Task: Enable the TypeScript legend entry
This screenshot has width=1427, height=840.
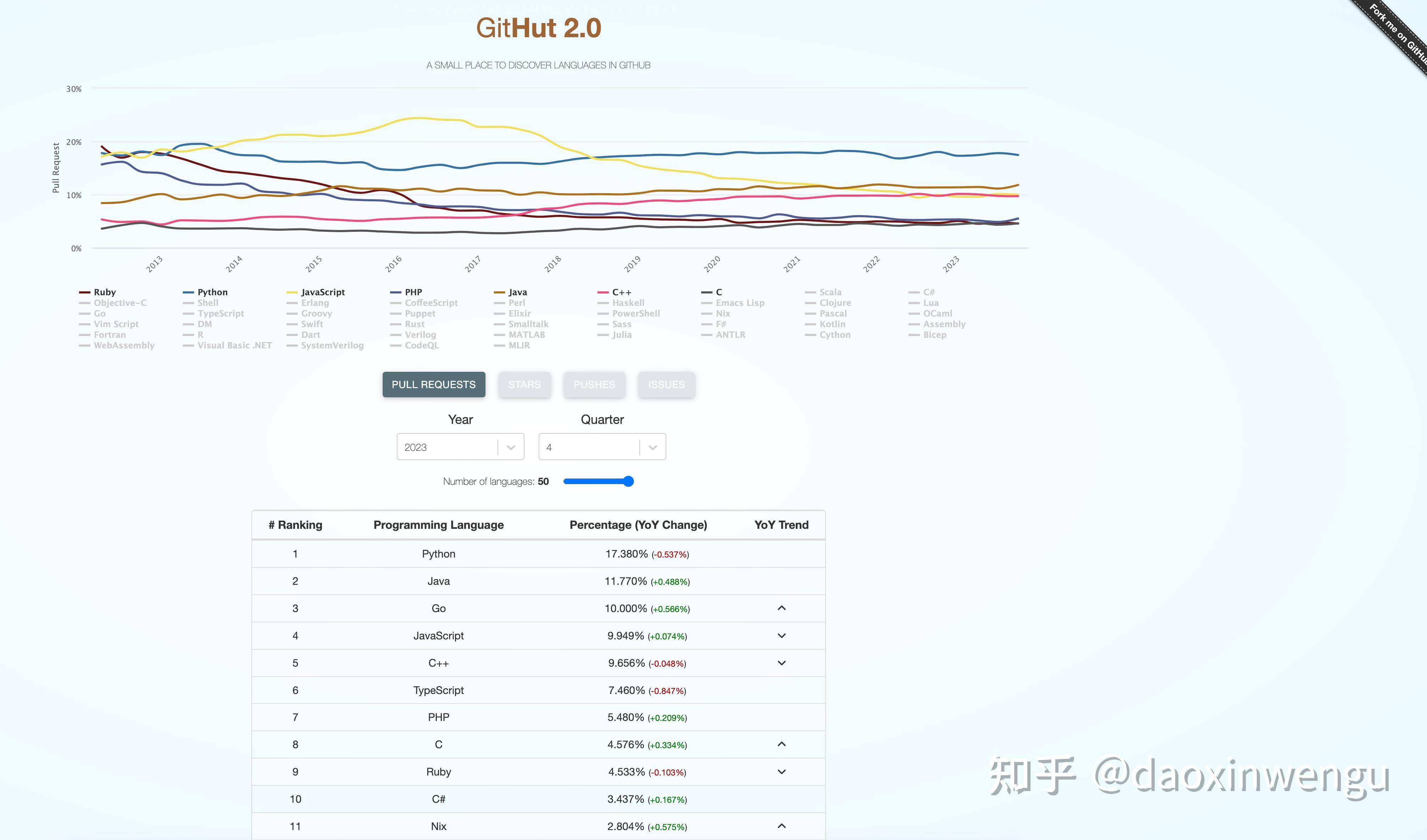Action: 213,314
